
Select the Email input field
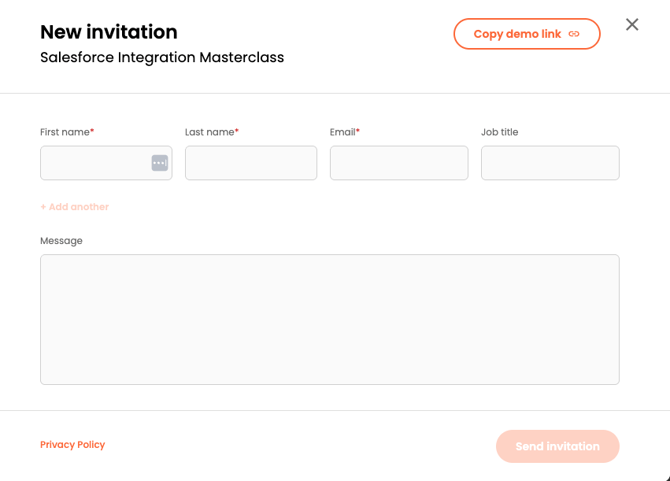point(399,163)
